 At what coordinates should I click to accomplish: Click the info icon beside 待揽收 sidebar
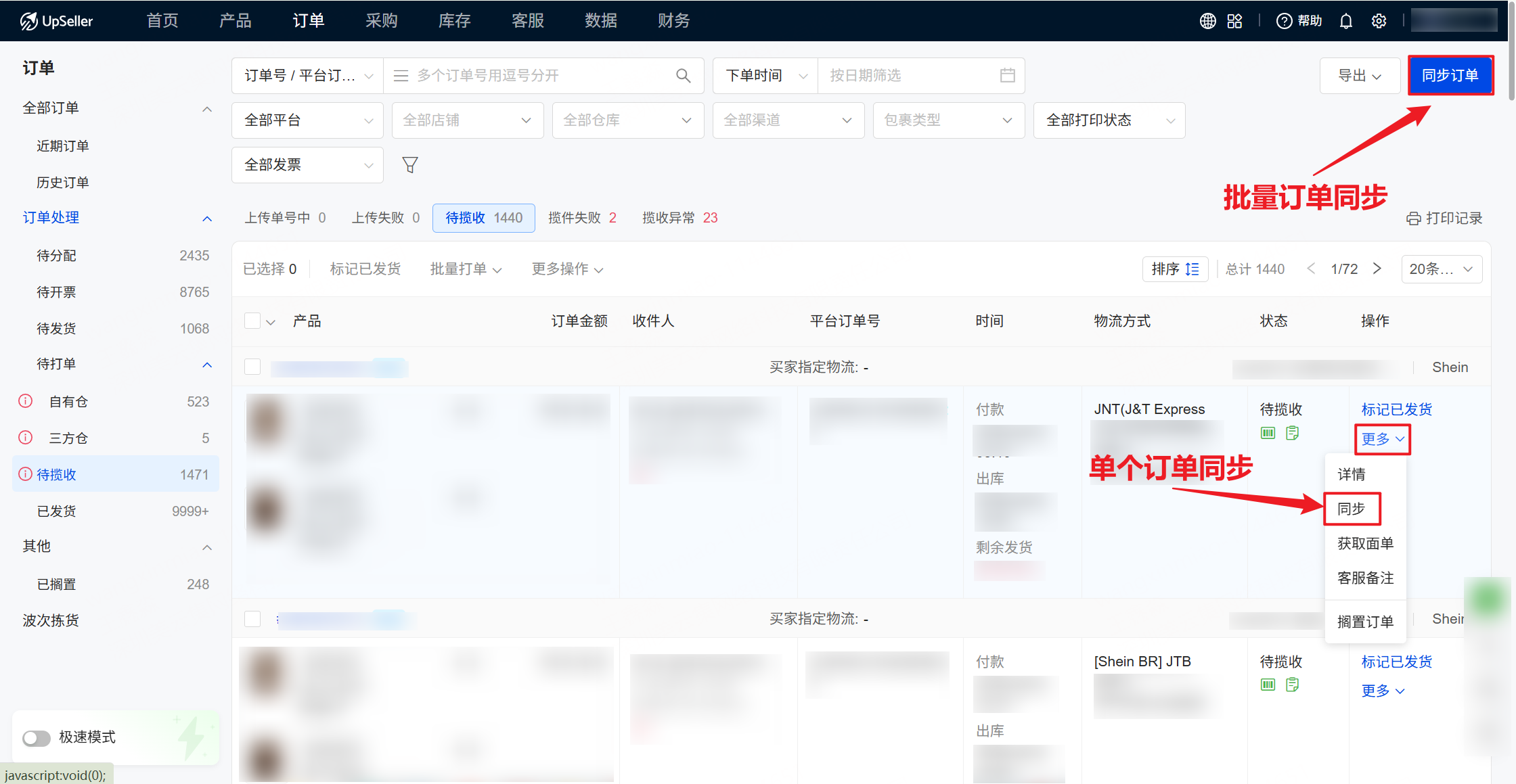click(x=26, y=474)
